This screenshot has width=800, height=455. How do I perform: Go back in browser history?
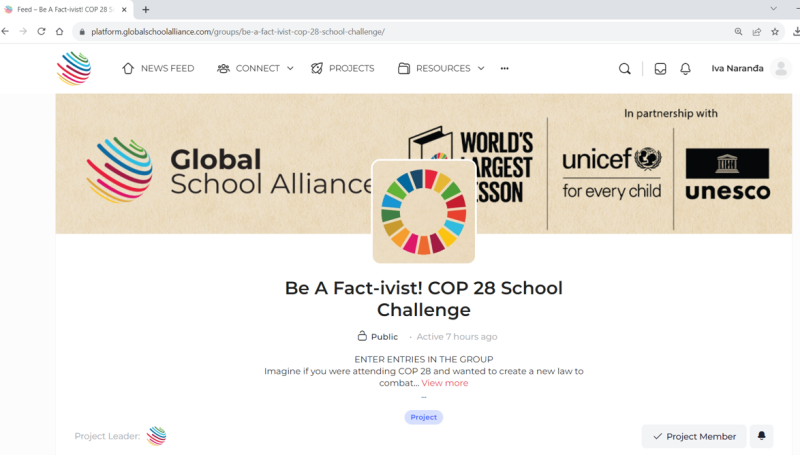click(6, 32)
